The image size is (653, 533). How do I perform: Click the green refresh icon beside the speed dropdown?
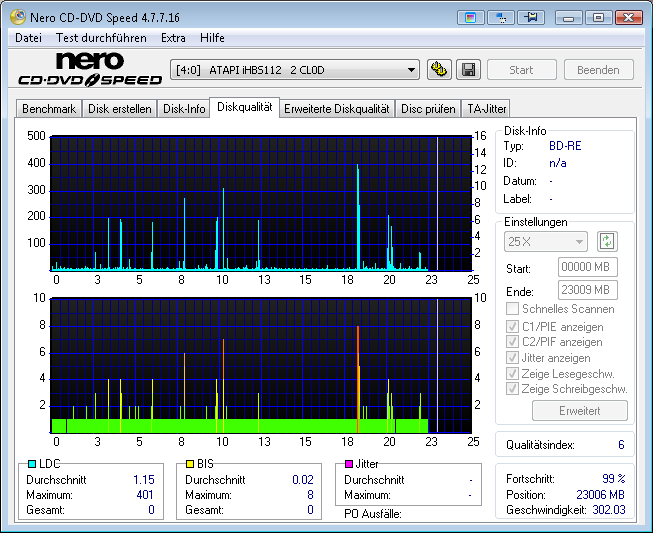tap(607, 242)
